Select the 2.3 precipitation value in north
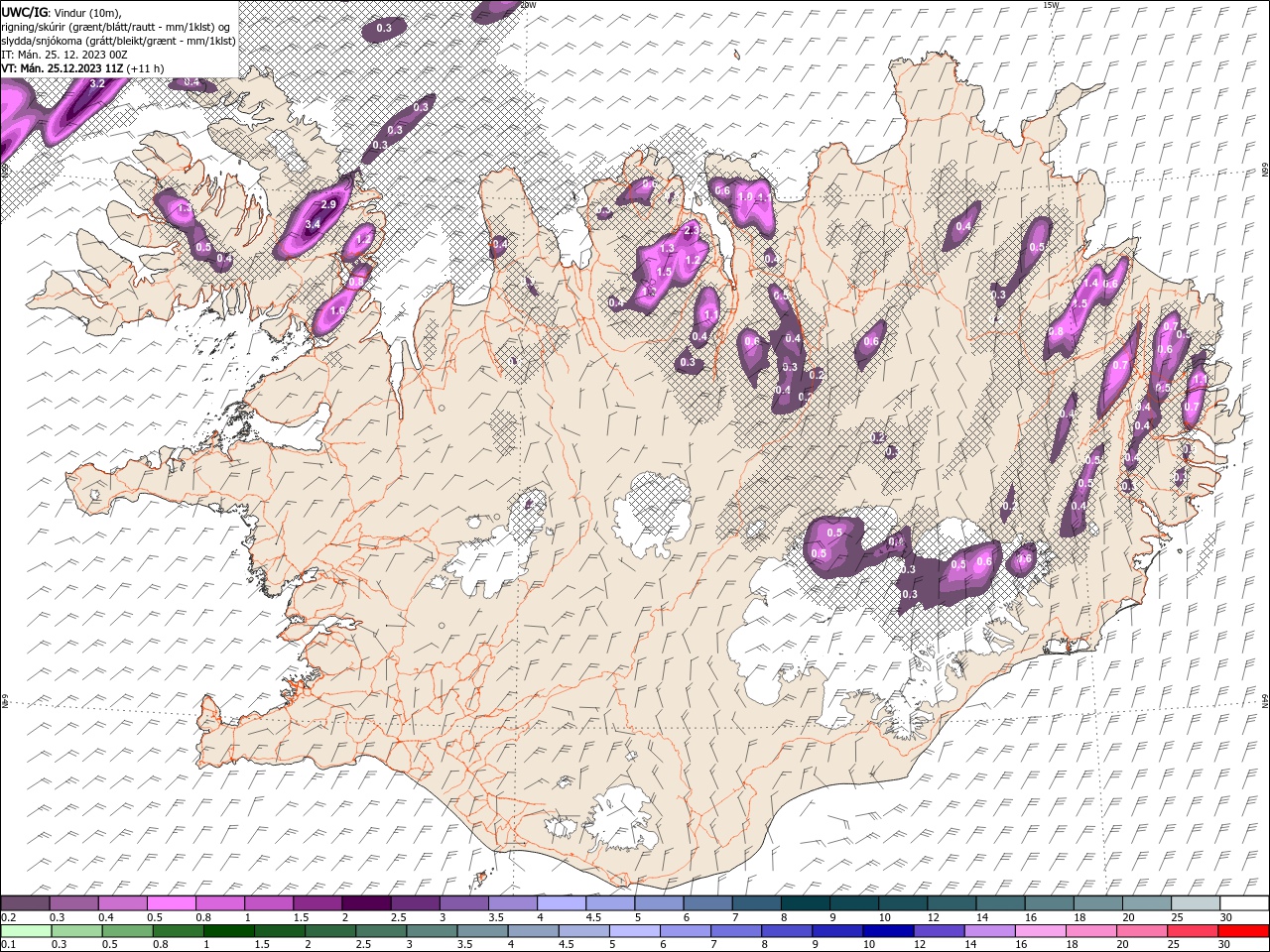This screenshot has width=1270, height=952. 691,230
